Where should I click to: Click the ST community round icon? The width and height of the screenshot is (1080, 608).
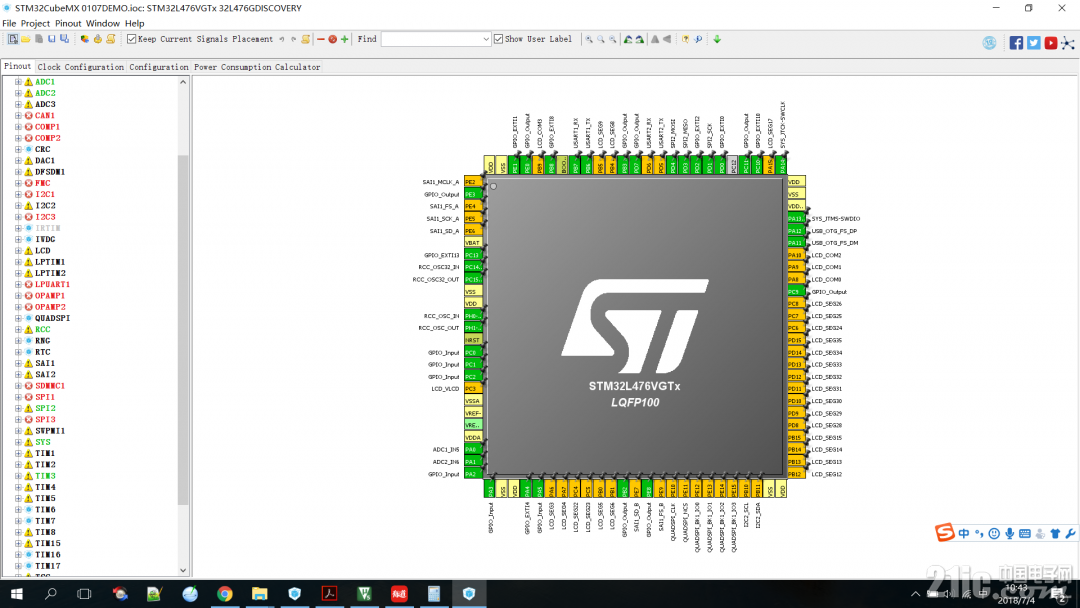click(989, 43)
